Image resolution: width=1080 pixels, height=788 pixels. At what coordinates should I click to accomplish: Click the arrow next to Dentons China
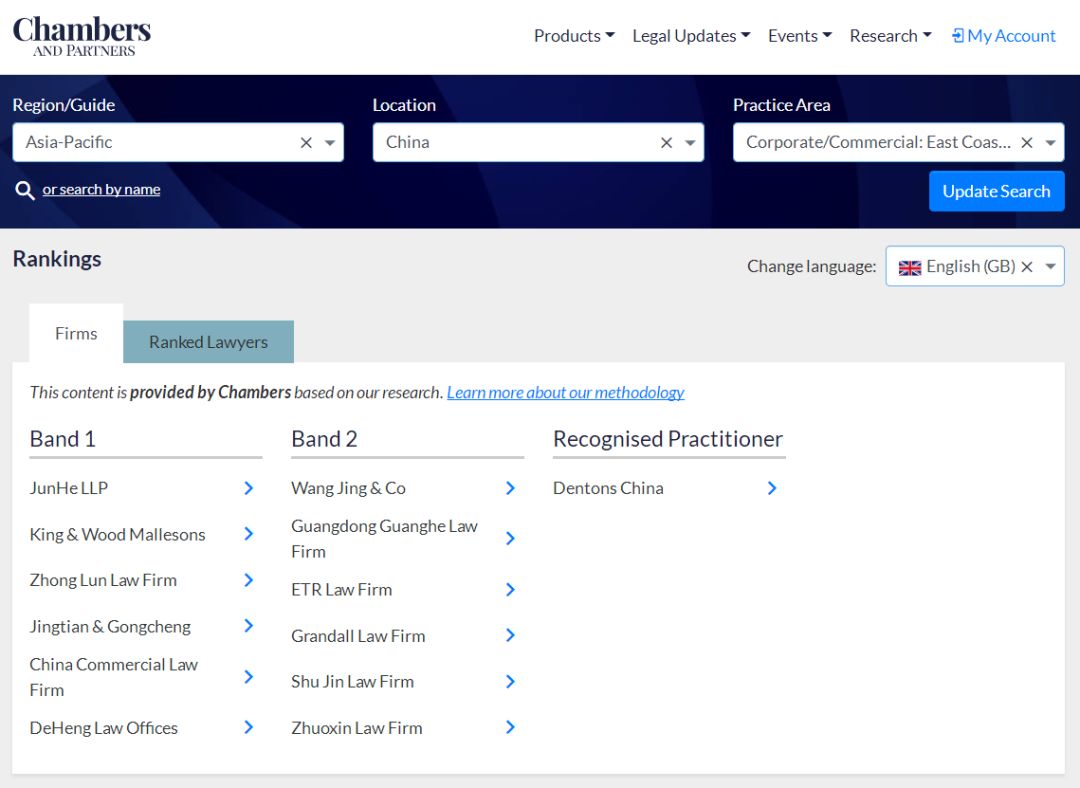pyautogui.click(x=772, y=488)
